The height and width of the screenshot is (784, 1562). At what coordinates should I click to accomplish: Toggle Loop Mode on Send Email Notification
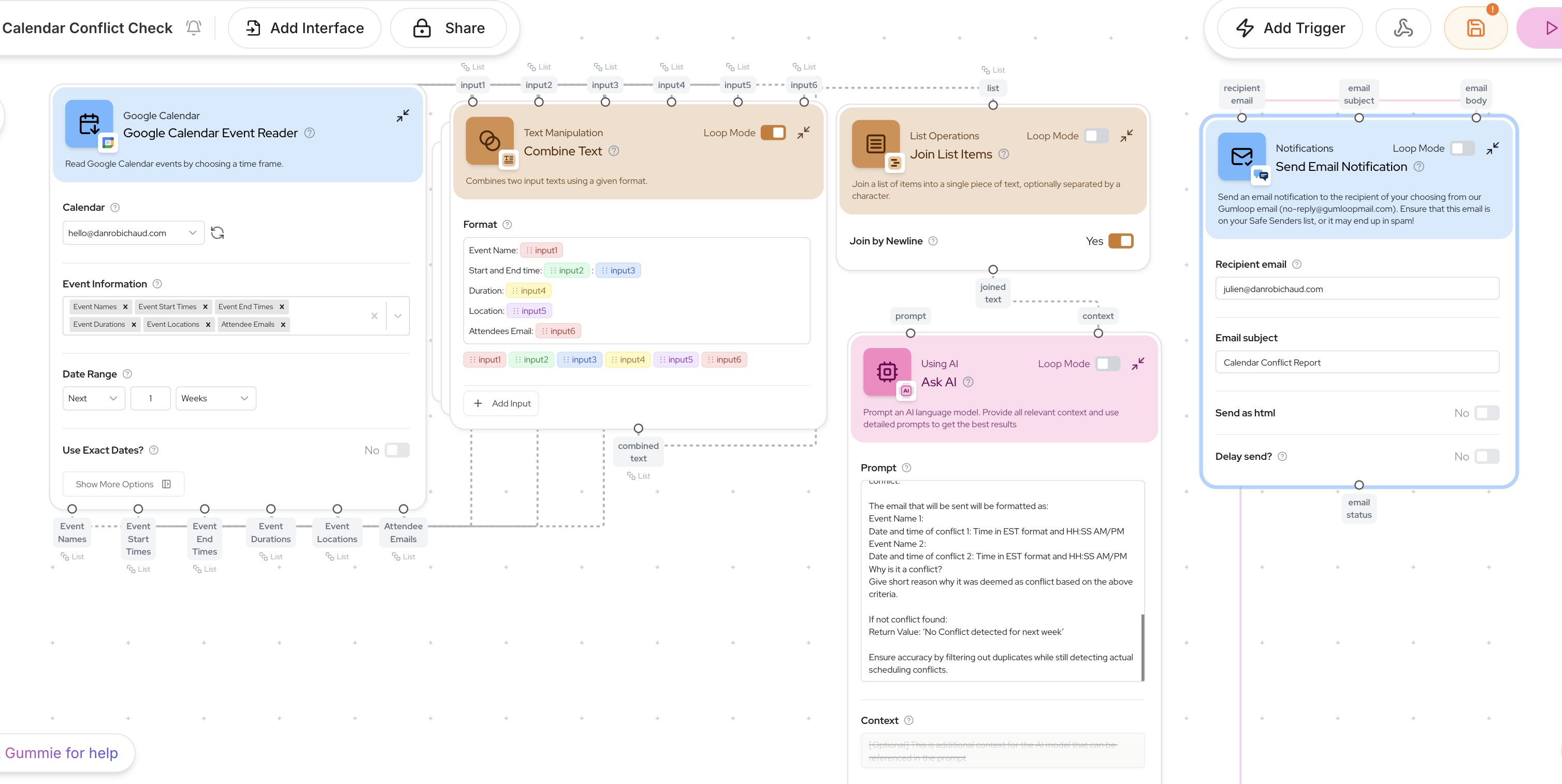coord(1462,149)
